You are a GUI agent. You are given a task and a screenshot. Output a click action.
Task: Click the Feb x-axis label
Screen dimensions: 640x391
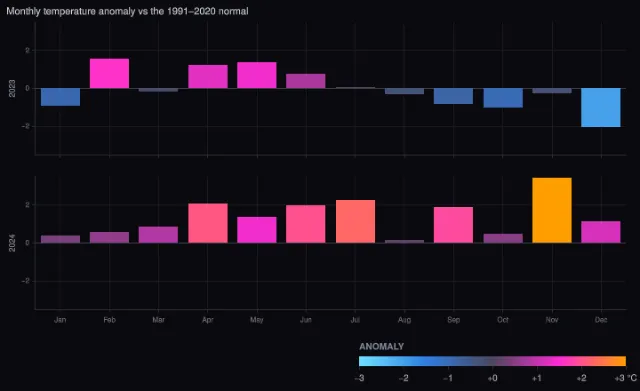(x=109, y=320)
